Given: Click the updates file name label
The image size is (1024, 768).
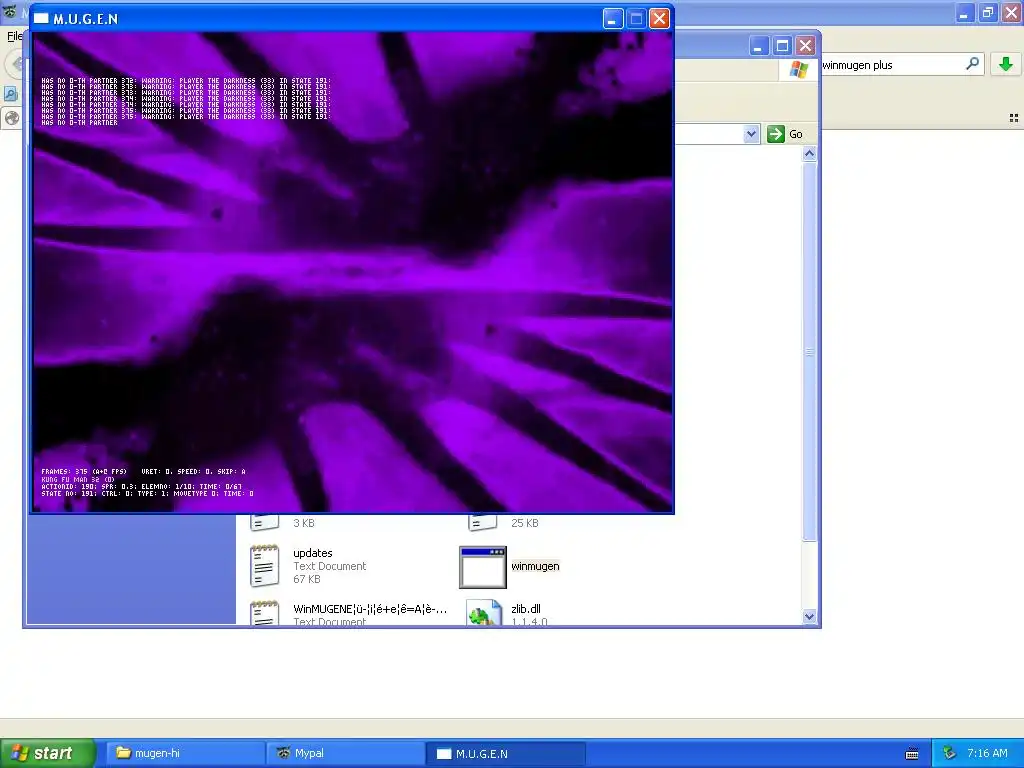Looking at the screenshot, I should (313, 553).
